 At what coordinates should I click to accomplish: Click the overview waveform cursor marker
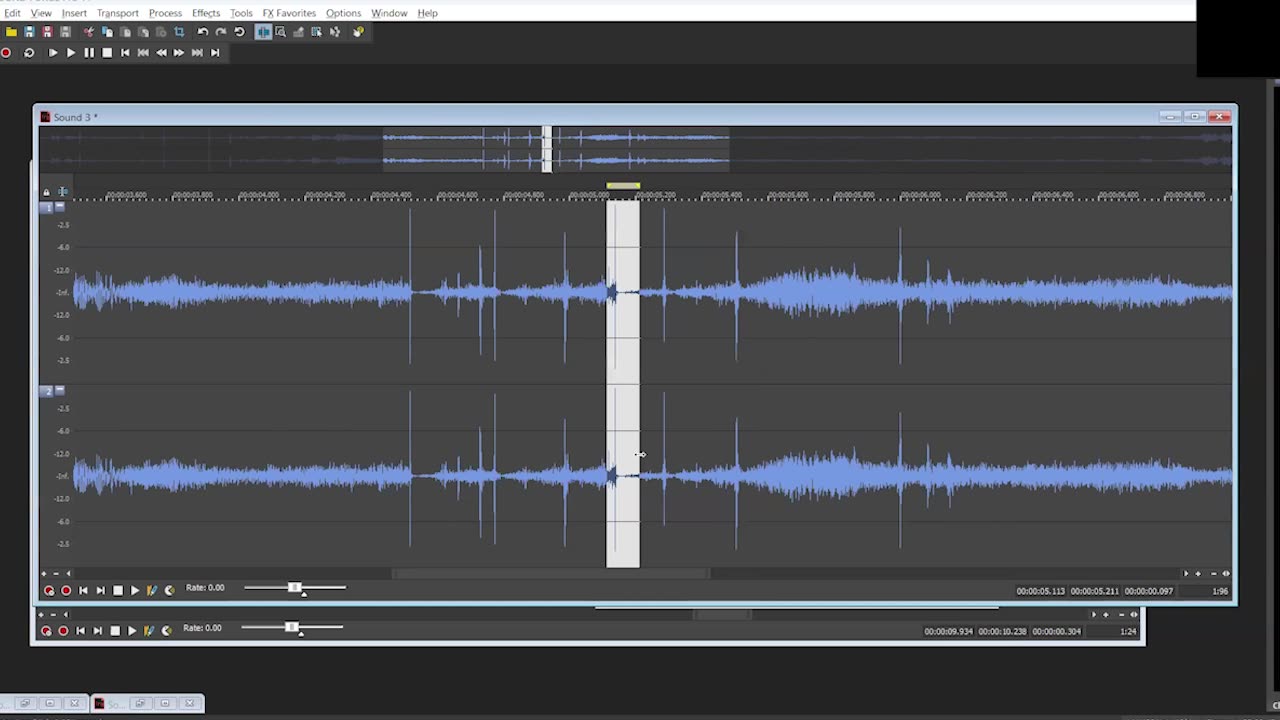click(x=547, y=149)
